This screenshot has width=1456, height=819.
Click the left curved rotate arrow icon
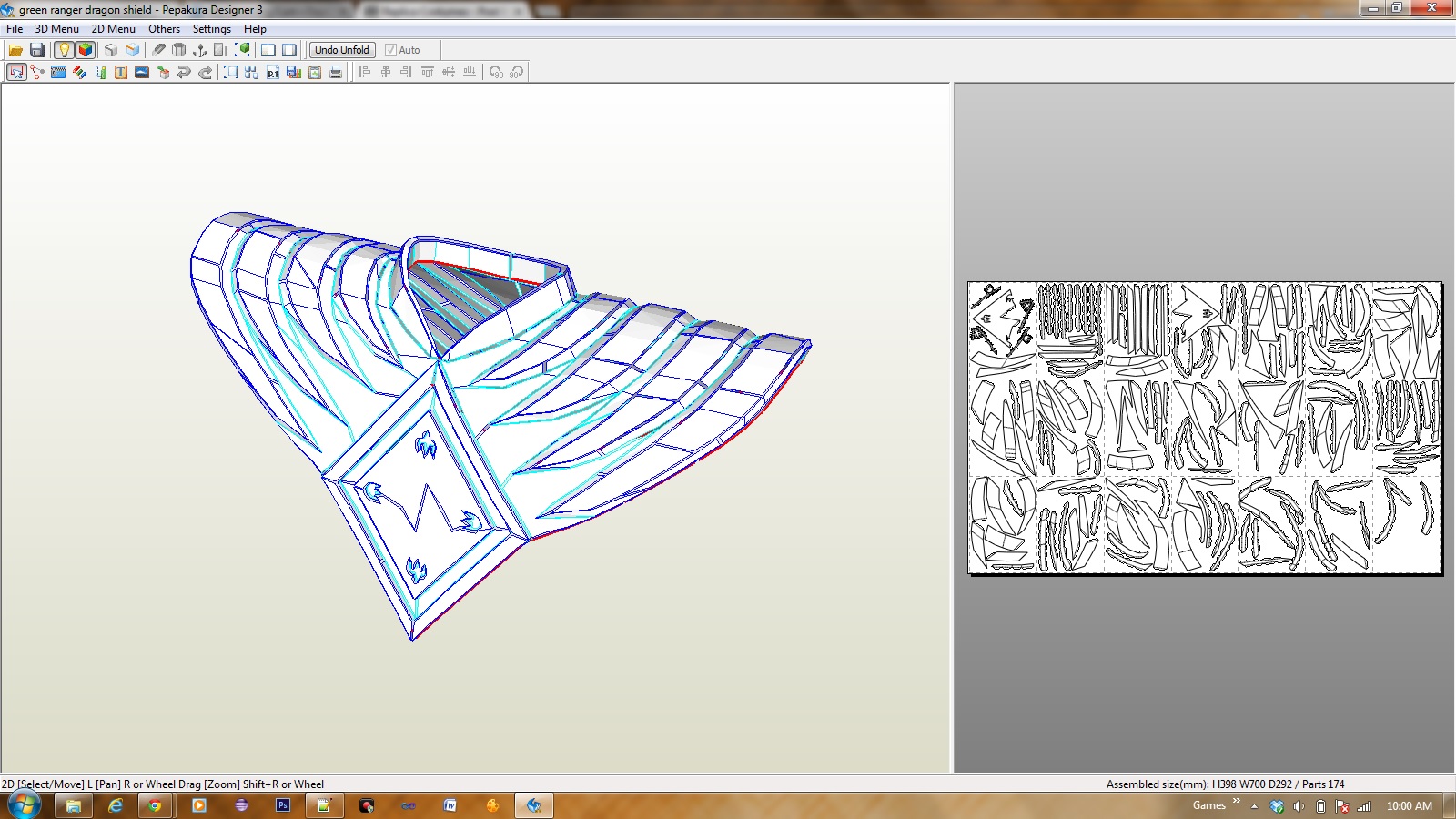(x=184, y=72)
